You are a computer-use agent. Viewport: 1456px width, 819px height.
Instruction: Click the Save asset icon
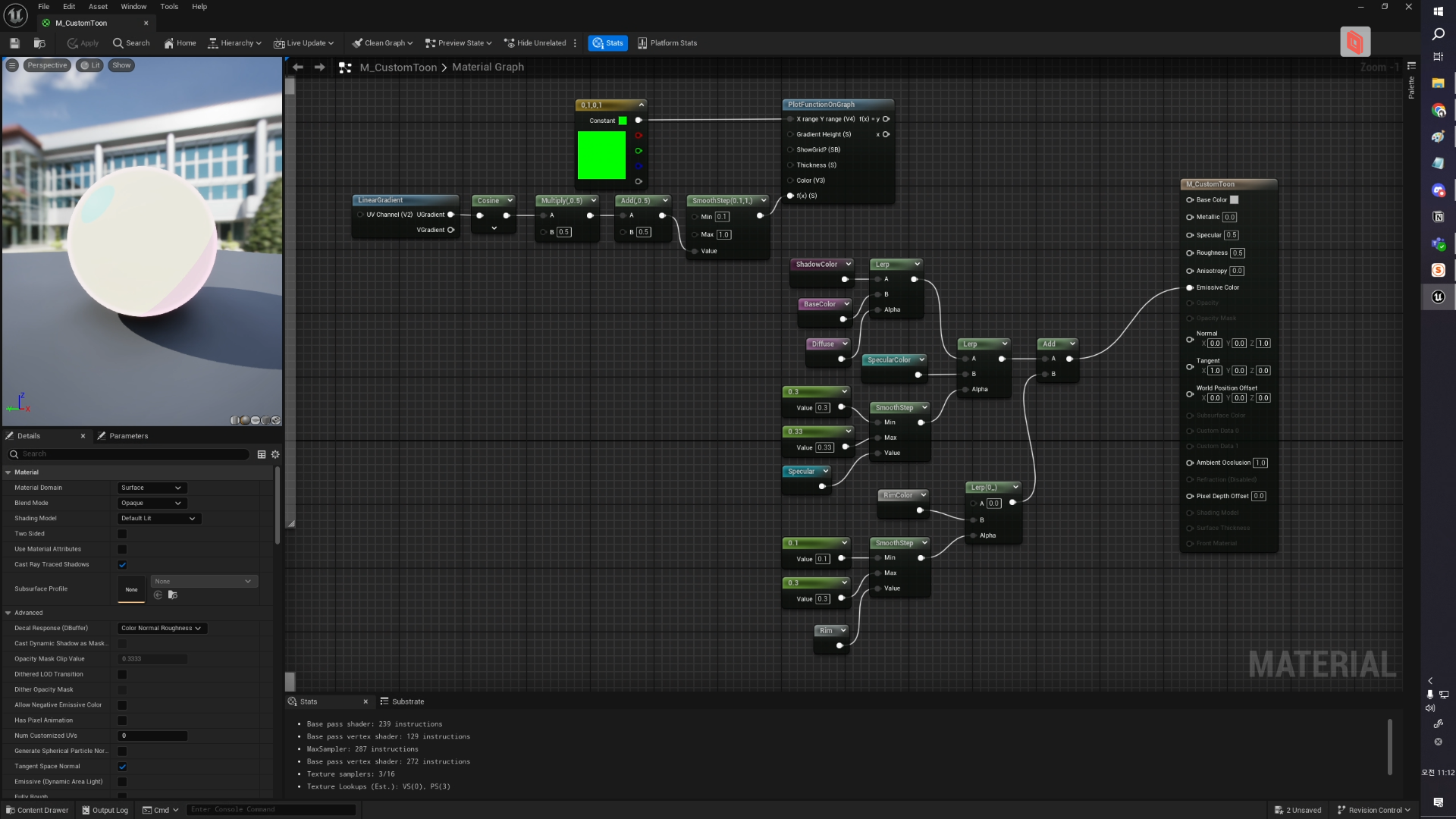(x=14, y=43)
